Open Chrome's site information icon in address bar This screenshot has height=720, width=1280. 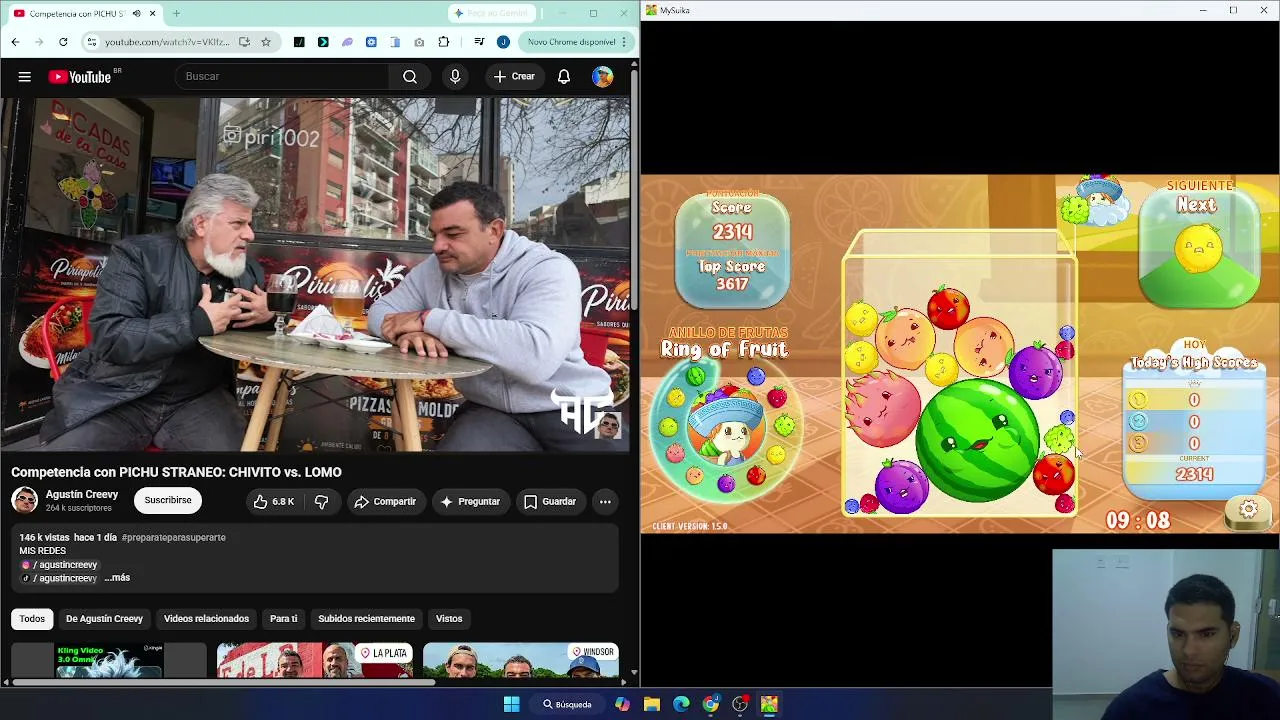(x=92, y=42)
